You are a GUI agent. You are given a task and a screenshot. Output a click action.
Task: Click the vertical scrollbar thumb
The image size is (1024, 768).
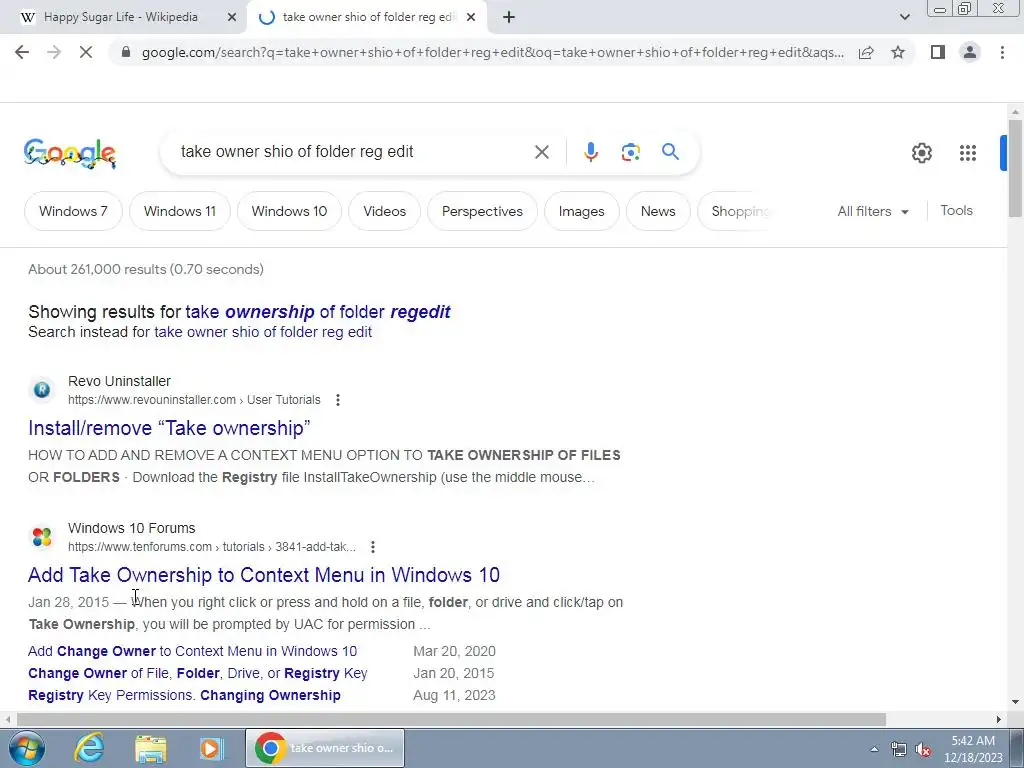tap(1015, 168)
